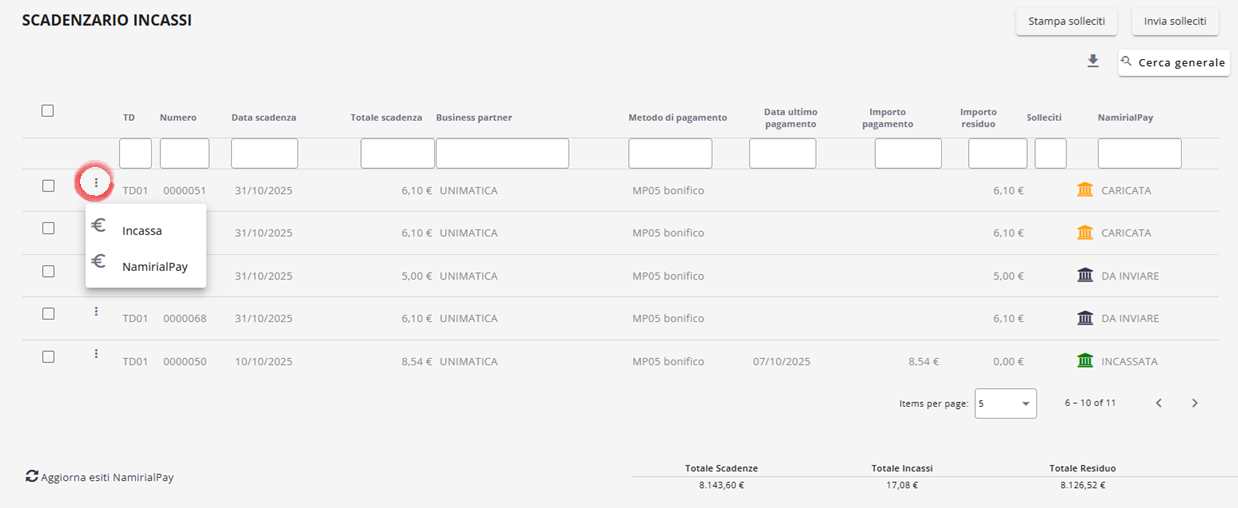Open three-dot menu for invoice 0000051

coord(96,183)
